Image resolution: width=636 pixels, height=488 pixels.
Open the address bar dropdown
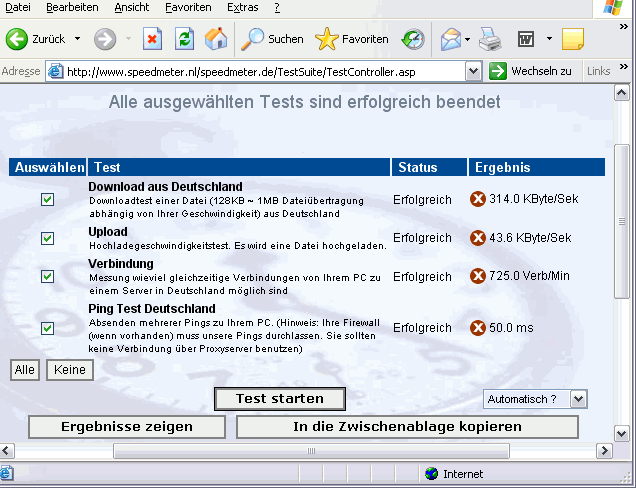(x=473, y=72)
